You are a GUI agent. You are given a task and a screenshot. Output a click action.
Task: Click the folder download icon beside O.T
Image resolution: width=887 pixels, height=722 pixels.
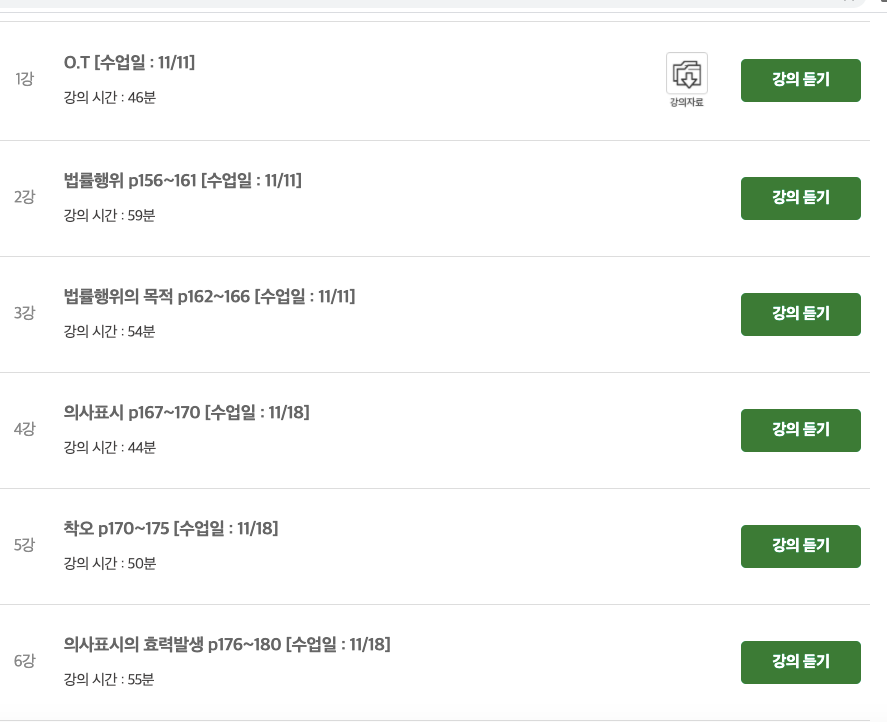tap(686, 75)
